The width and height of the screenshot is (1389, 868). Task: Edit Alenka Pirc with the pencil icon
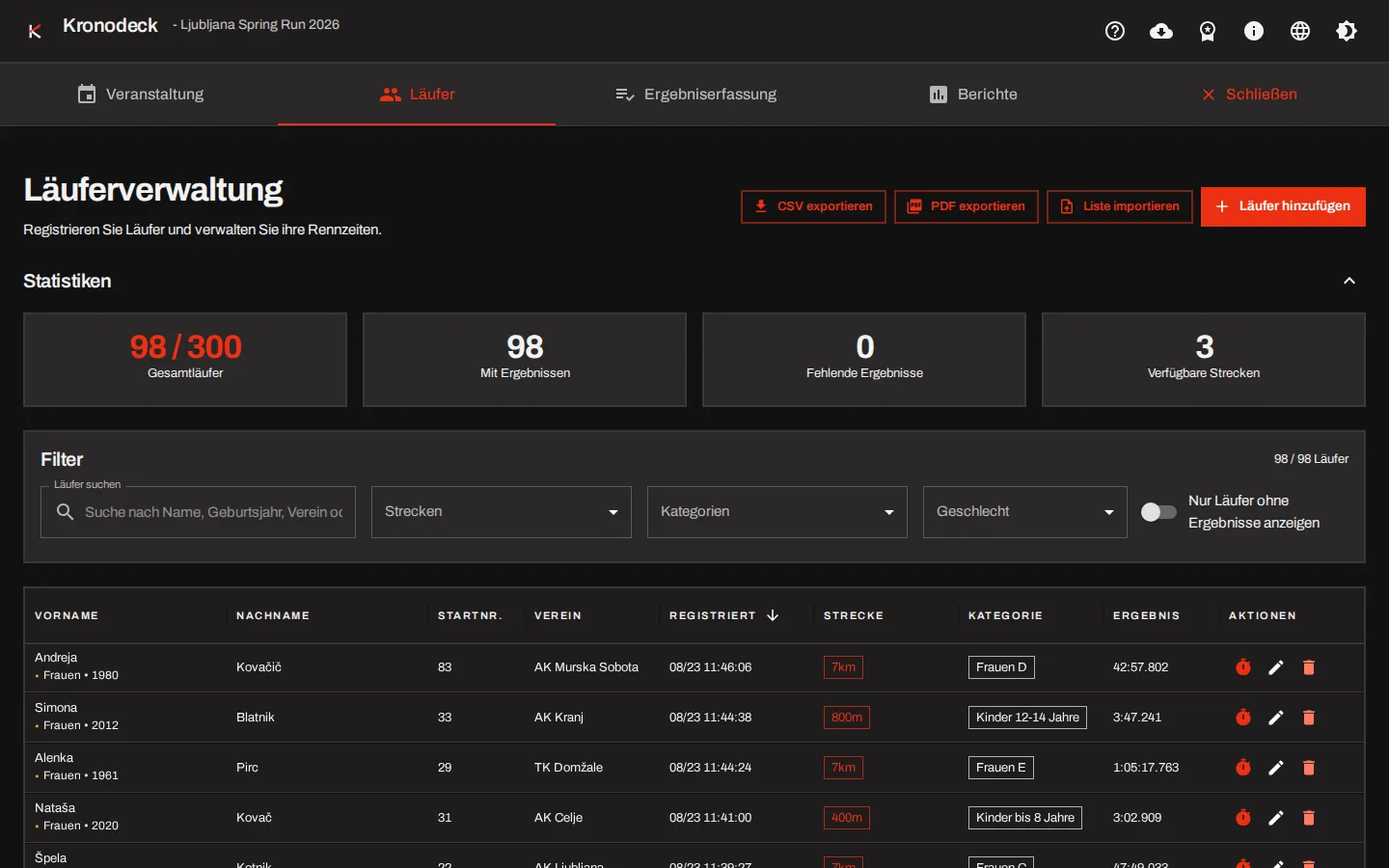point(1276,768)
